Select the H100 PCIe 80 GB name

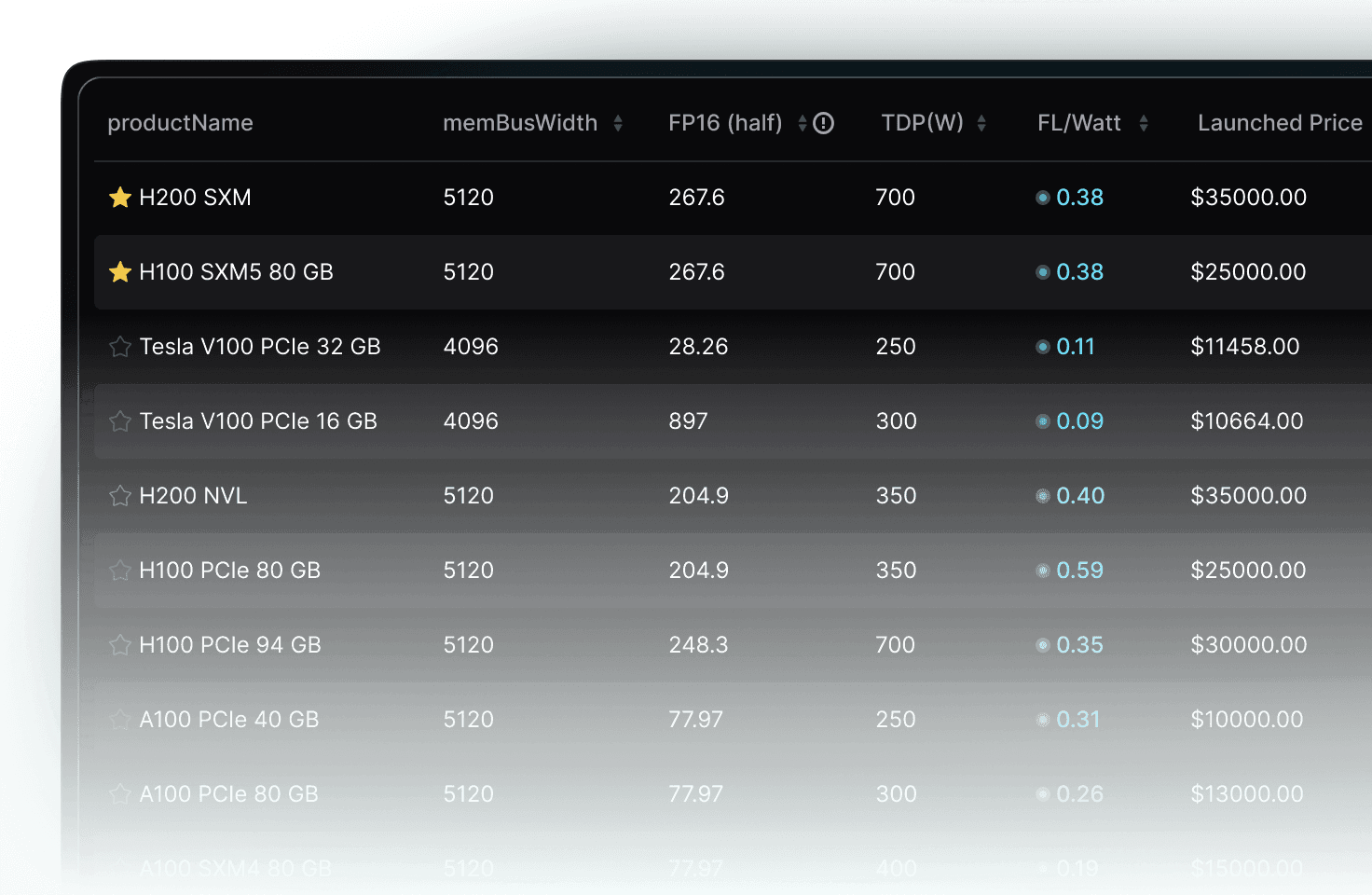click(229, 571)
